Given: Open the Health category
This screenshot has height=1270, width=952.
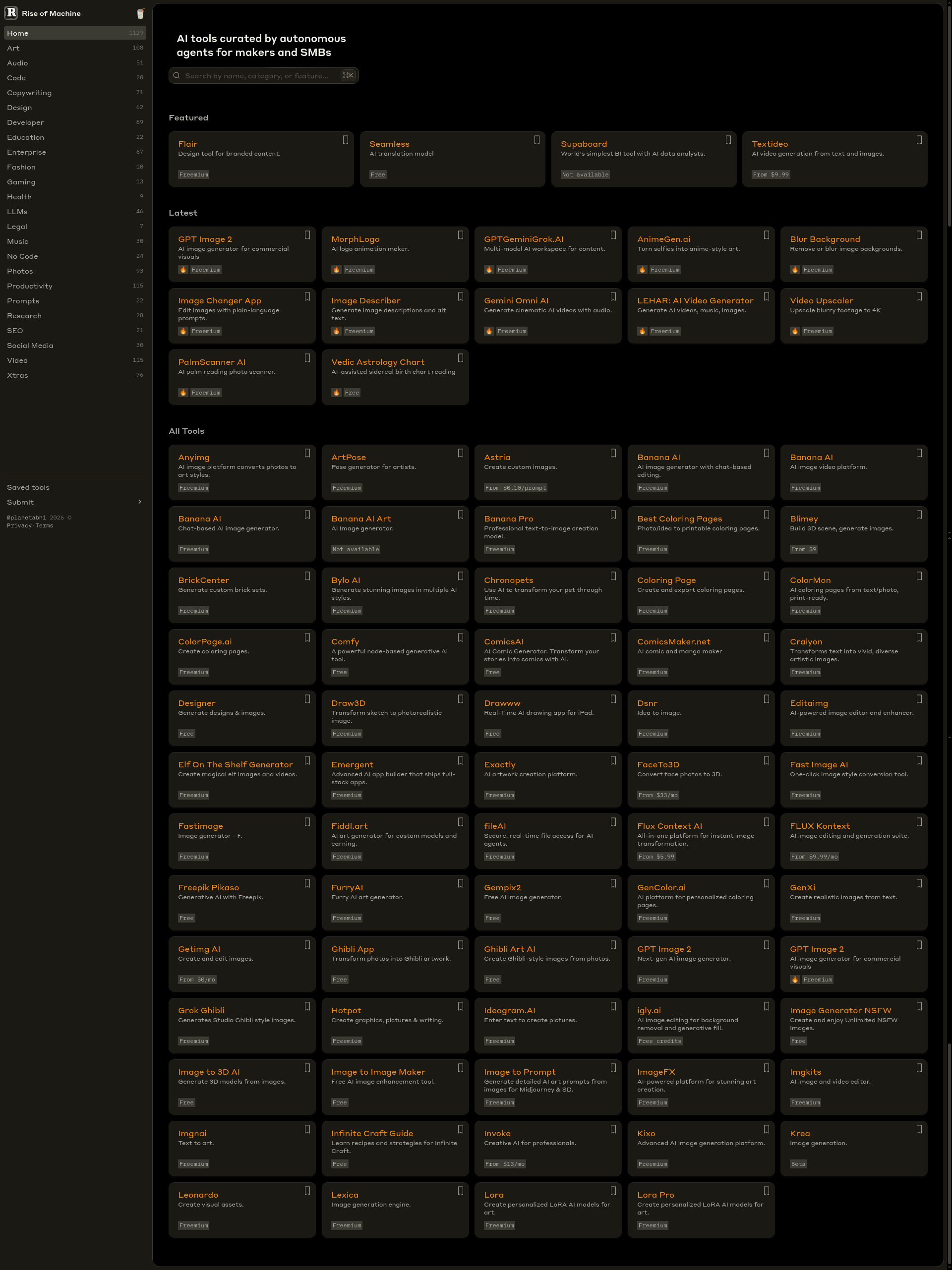Looking at the screenshot, I should 75,196.
